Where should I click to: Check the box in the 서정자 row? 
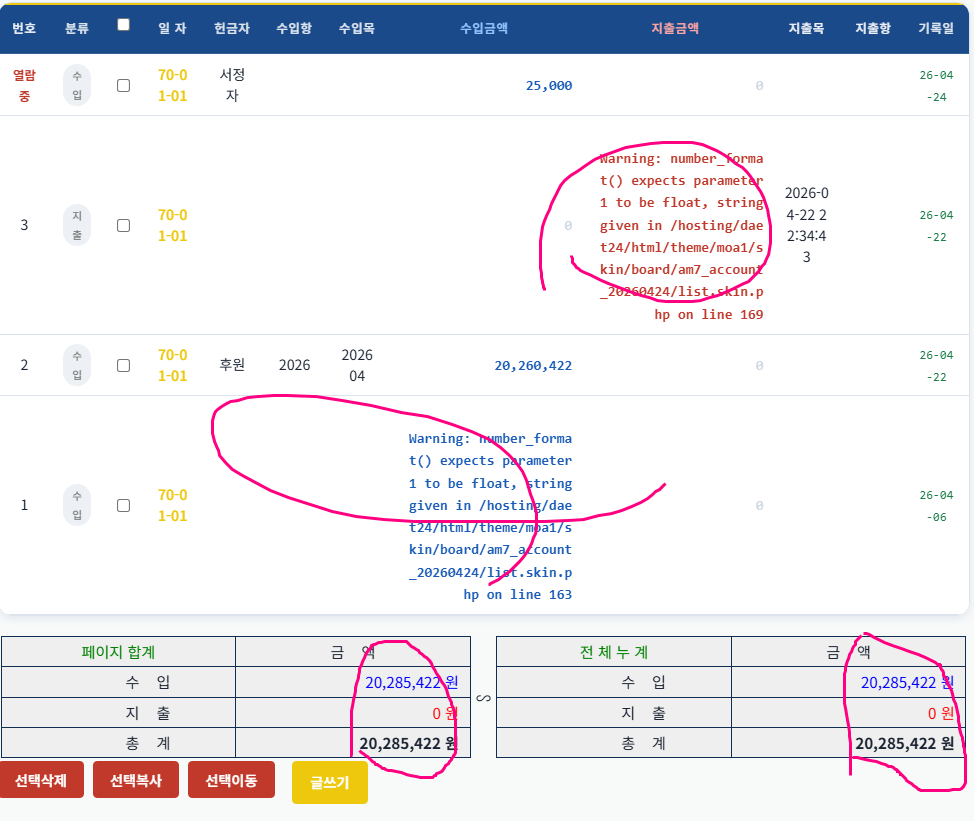click(x=123, y=86)
